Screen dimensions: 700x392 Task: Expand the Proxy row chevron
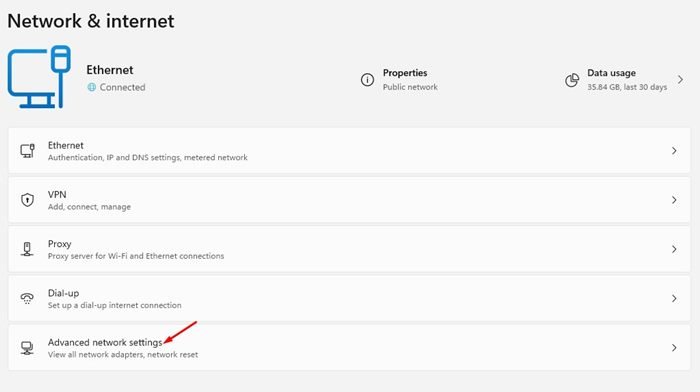click(674, 249)
